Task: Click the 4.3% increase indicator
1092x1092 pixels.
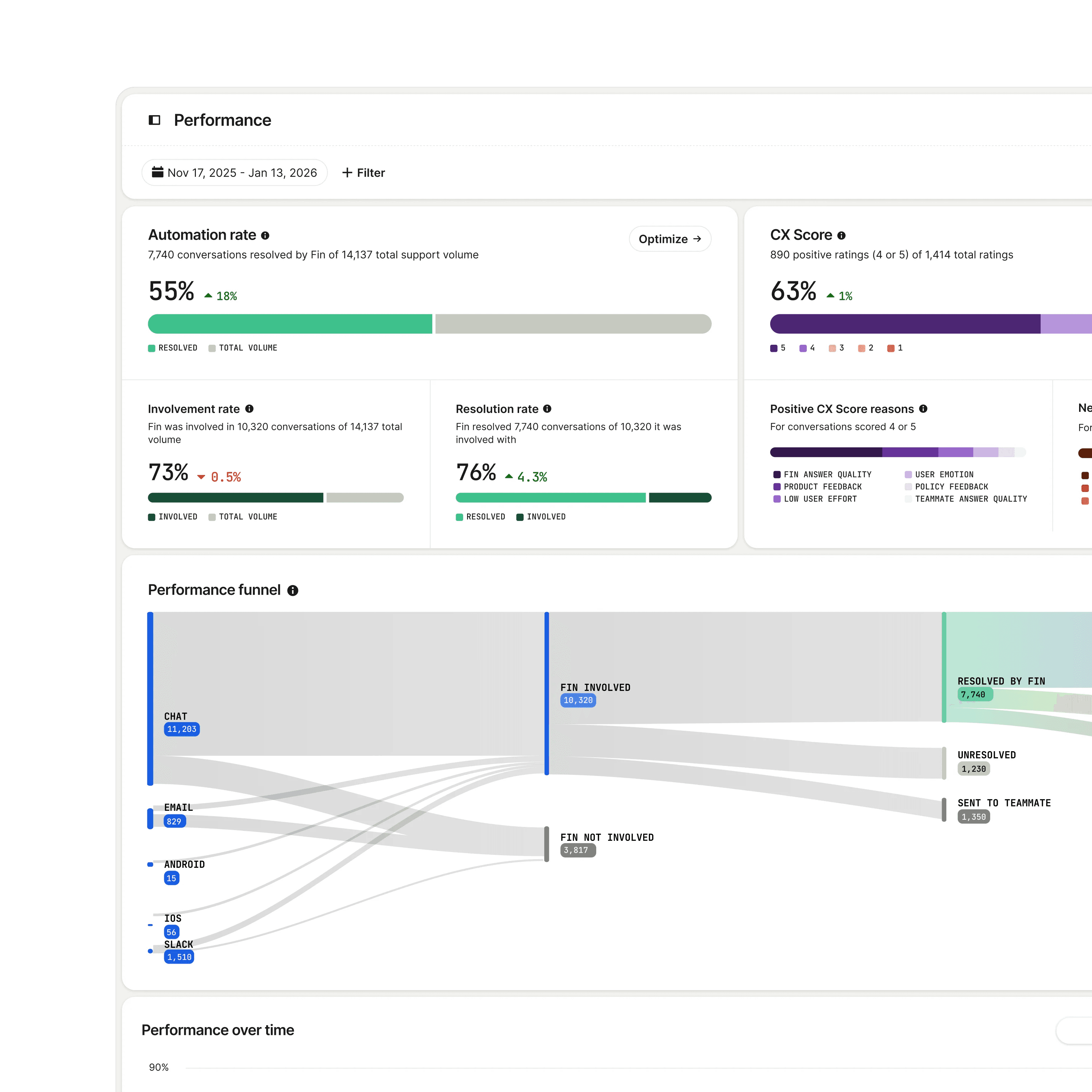Action: pos(526,477)
